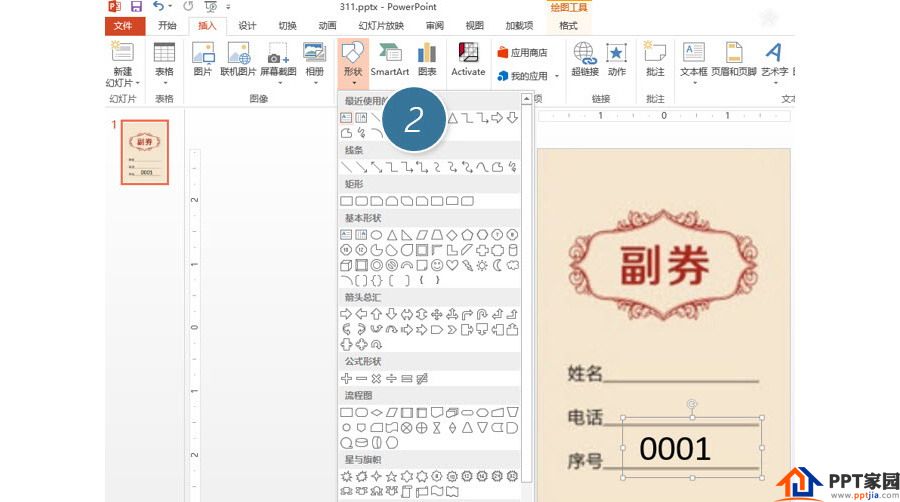Save the presentation from the quick access toolbar
The image size is (900, 502).
(136, 6)
